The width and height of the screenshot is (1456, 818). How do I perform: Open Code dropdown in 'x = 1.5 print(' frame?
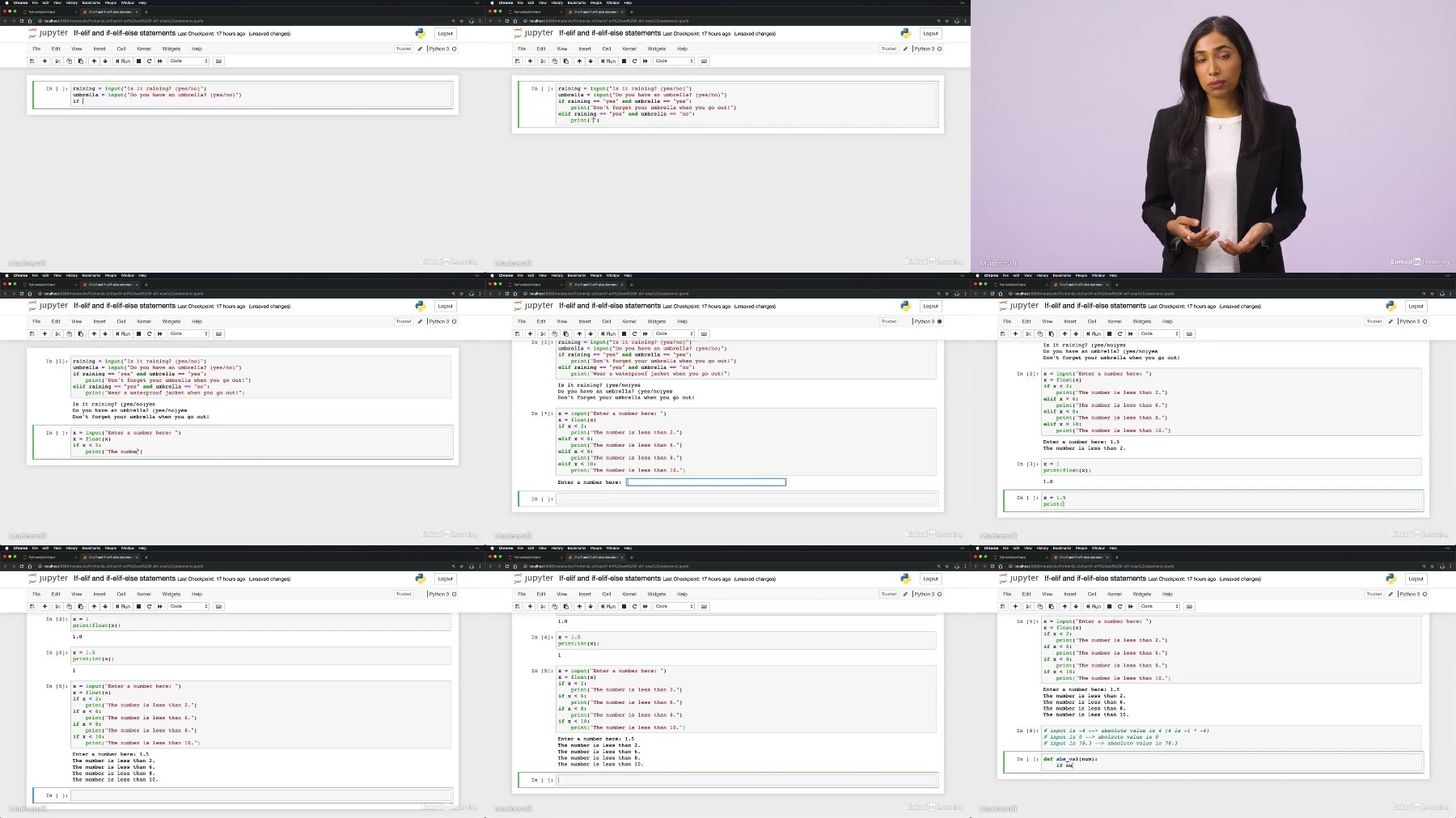[x=1160, y=333]
